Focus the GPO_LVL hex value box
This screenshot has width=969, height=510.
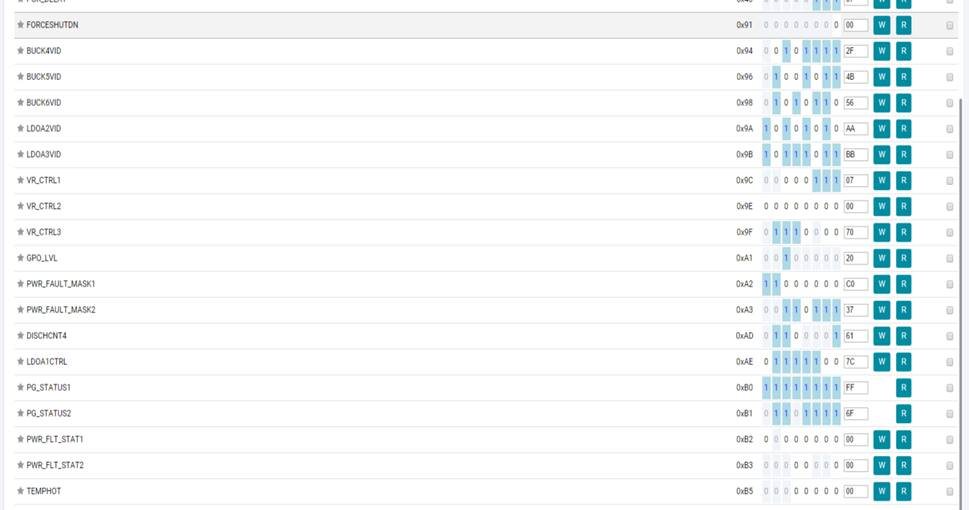(x=855, y=258)
